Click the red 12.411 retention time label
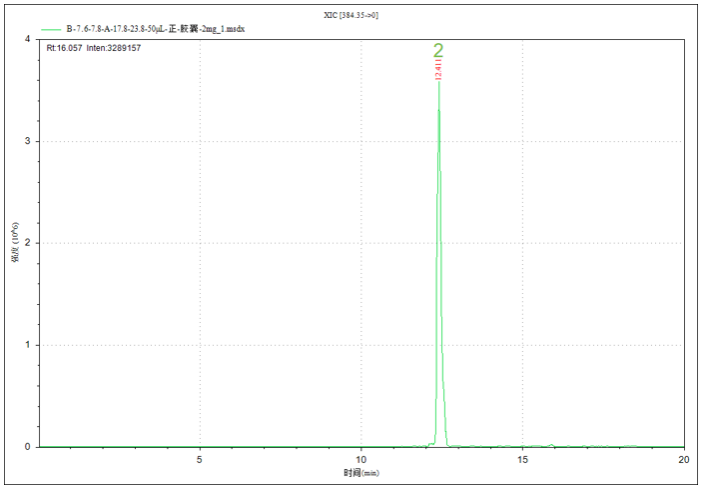This screenshot has width=702, height=489. coord(439,70)
